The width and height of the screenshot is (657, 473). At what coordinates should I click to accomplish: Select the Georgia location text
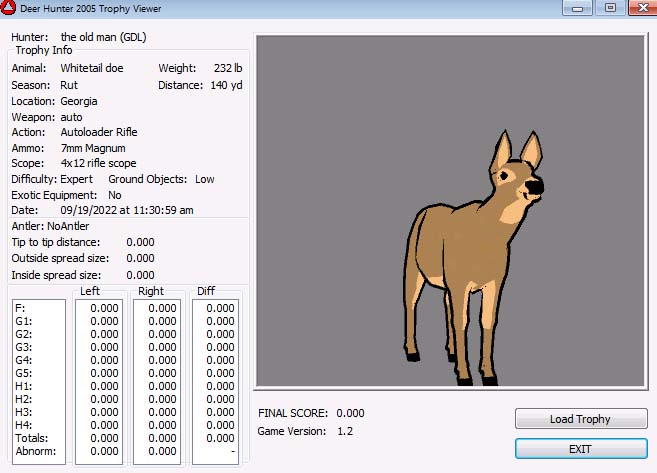(79, 101)
